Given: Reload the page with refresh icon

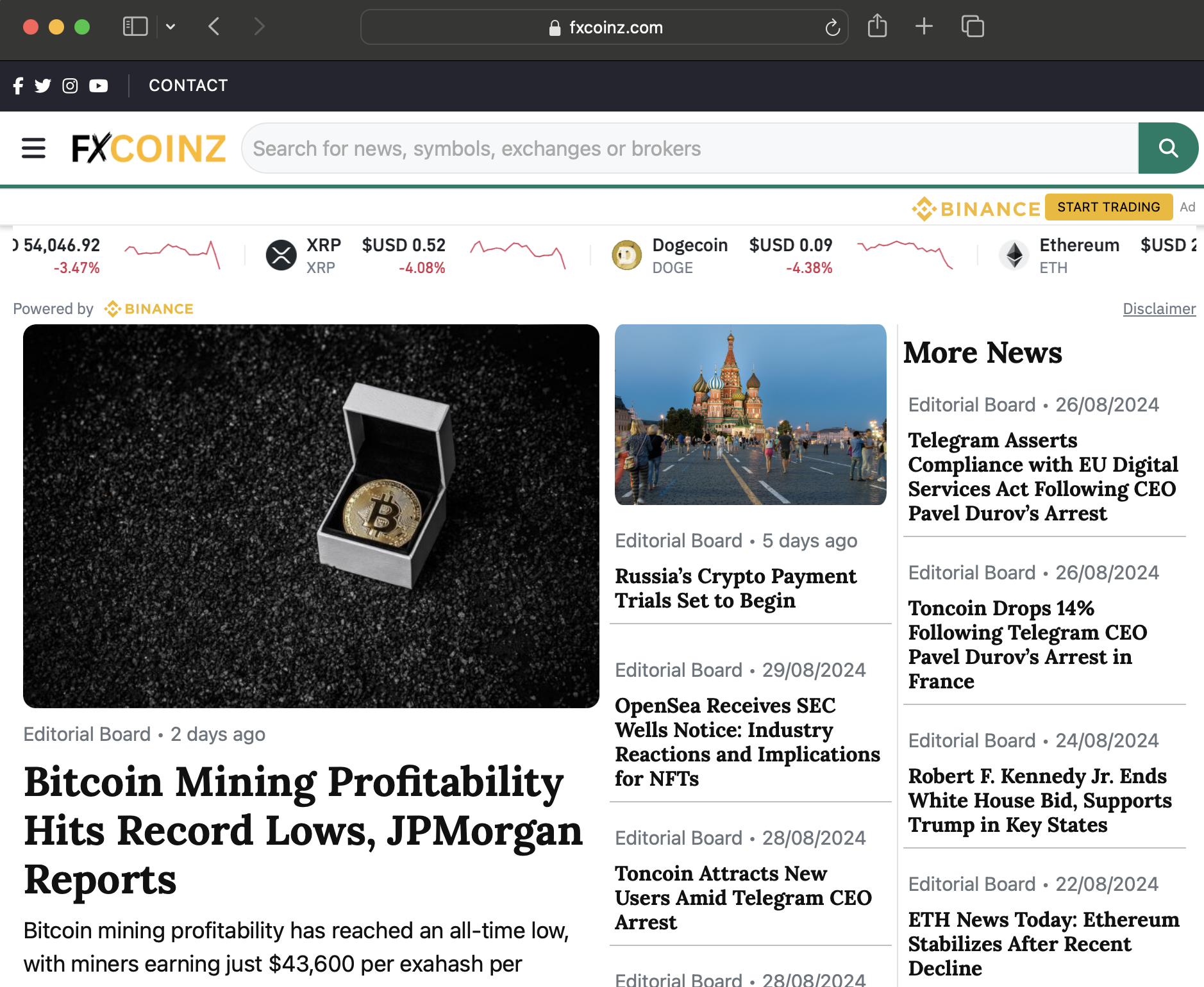Looking at the screenshot, I should (x=832, y=27).
